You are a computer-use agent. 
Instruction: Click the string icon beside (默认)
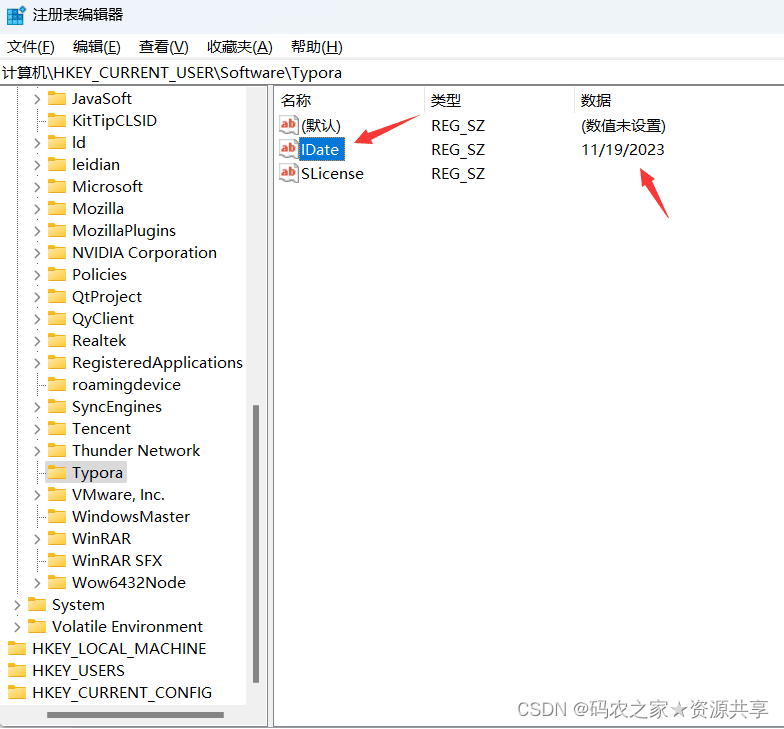pyautogui.click(x=288, y=125)
